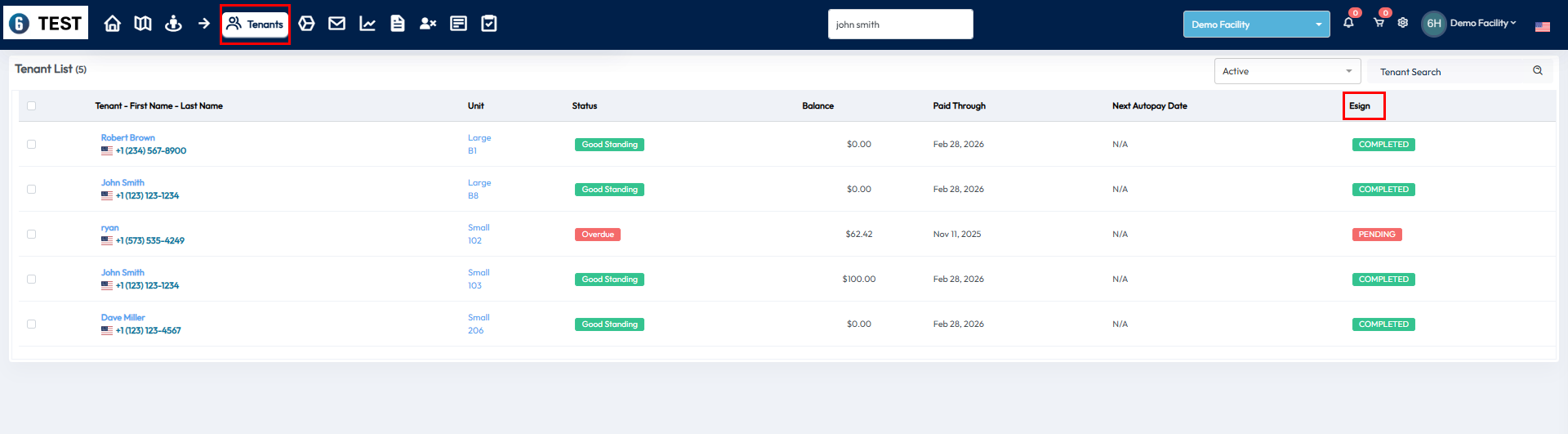Click the notifications bell icon
The image size is (1568, 434).
click(1348, 23)
